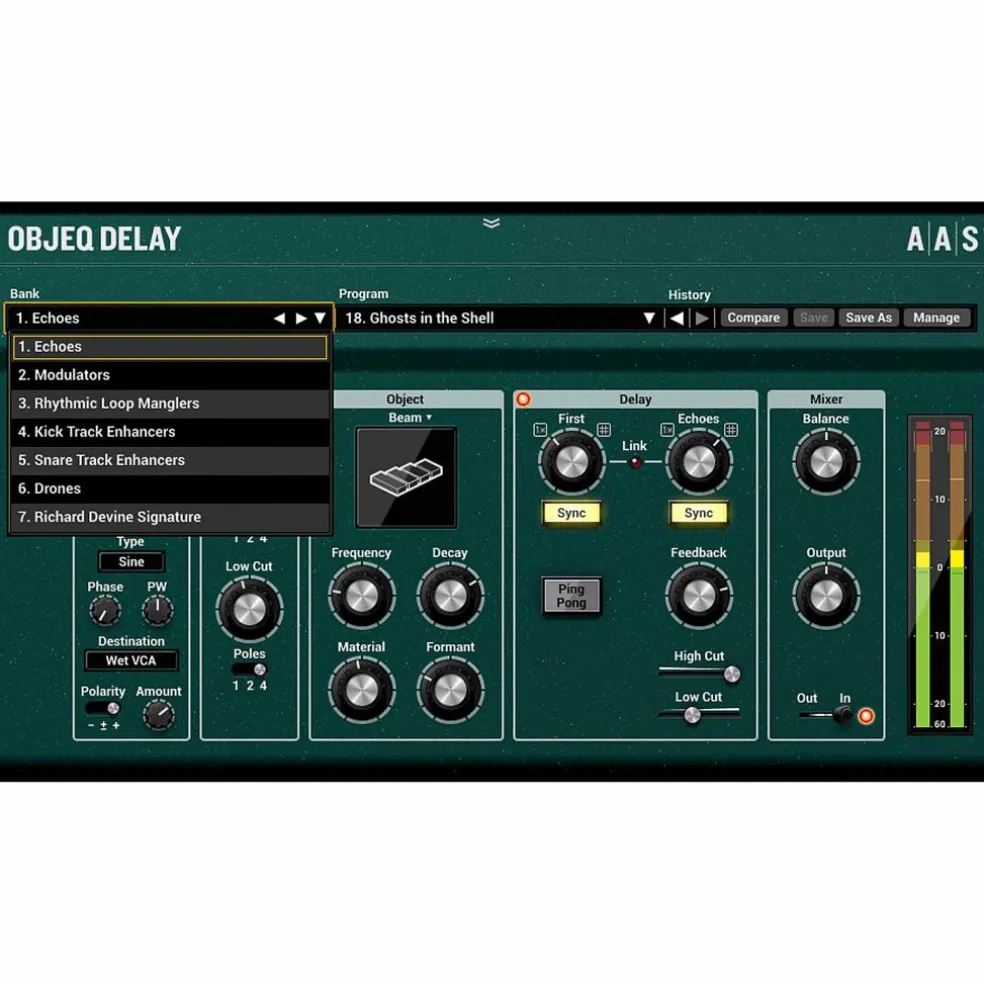
Task: Toggle Sync under the Echoes knob
Action: point(698,513)
